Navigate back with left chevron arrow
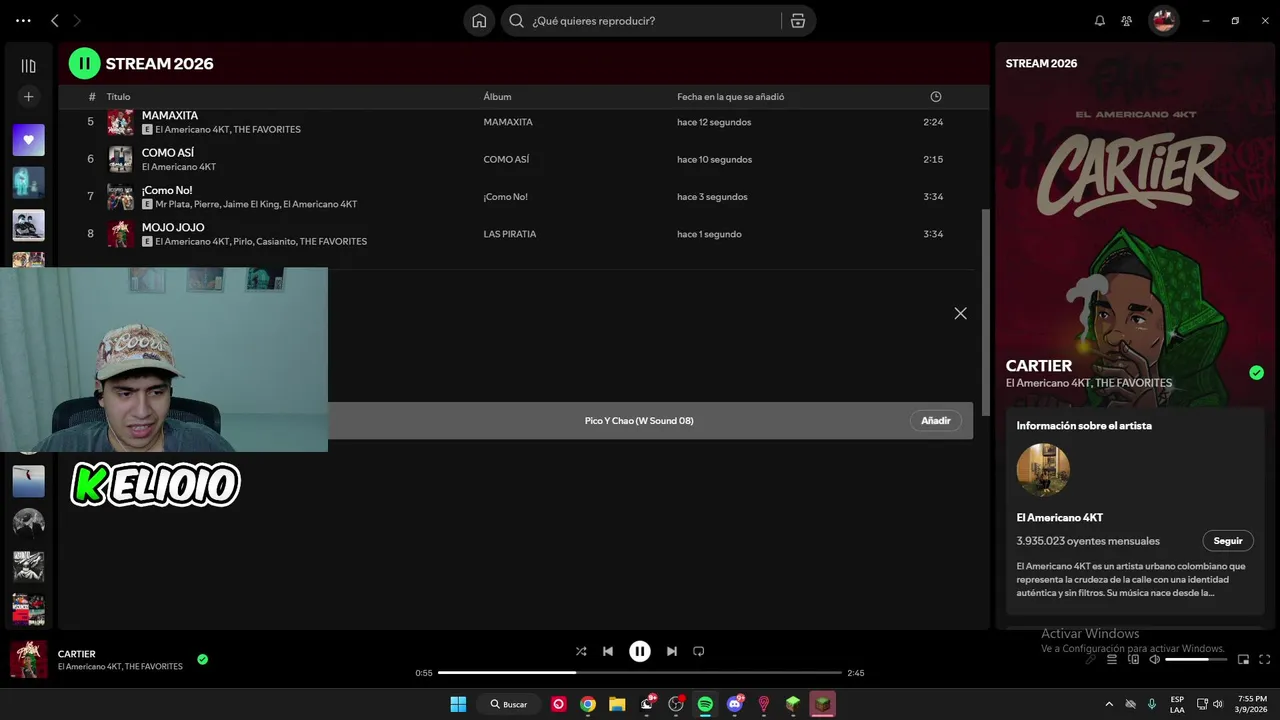This screenshot has width=1280, height=720. (x=55, y=21)
